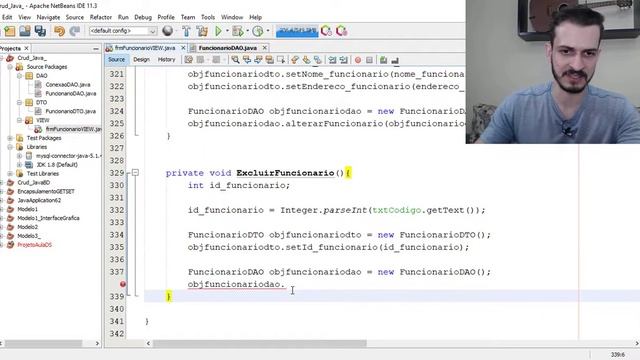
Task: Open the Debug menu
Action: pos(143,17)
